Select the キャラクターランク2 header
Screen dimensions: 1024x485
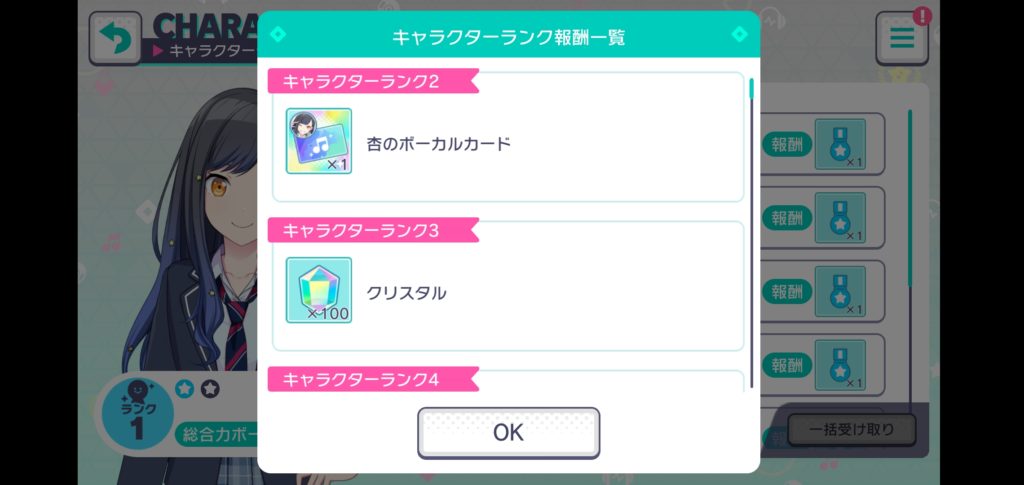click(374, 81)
